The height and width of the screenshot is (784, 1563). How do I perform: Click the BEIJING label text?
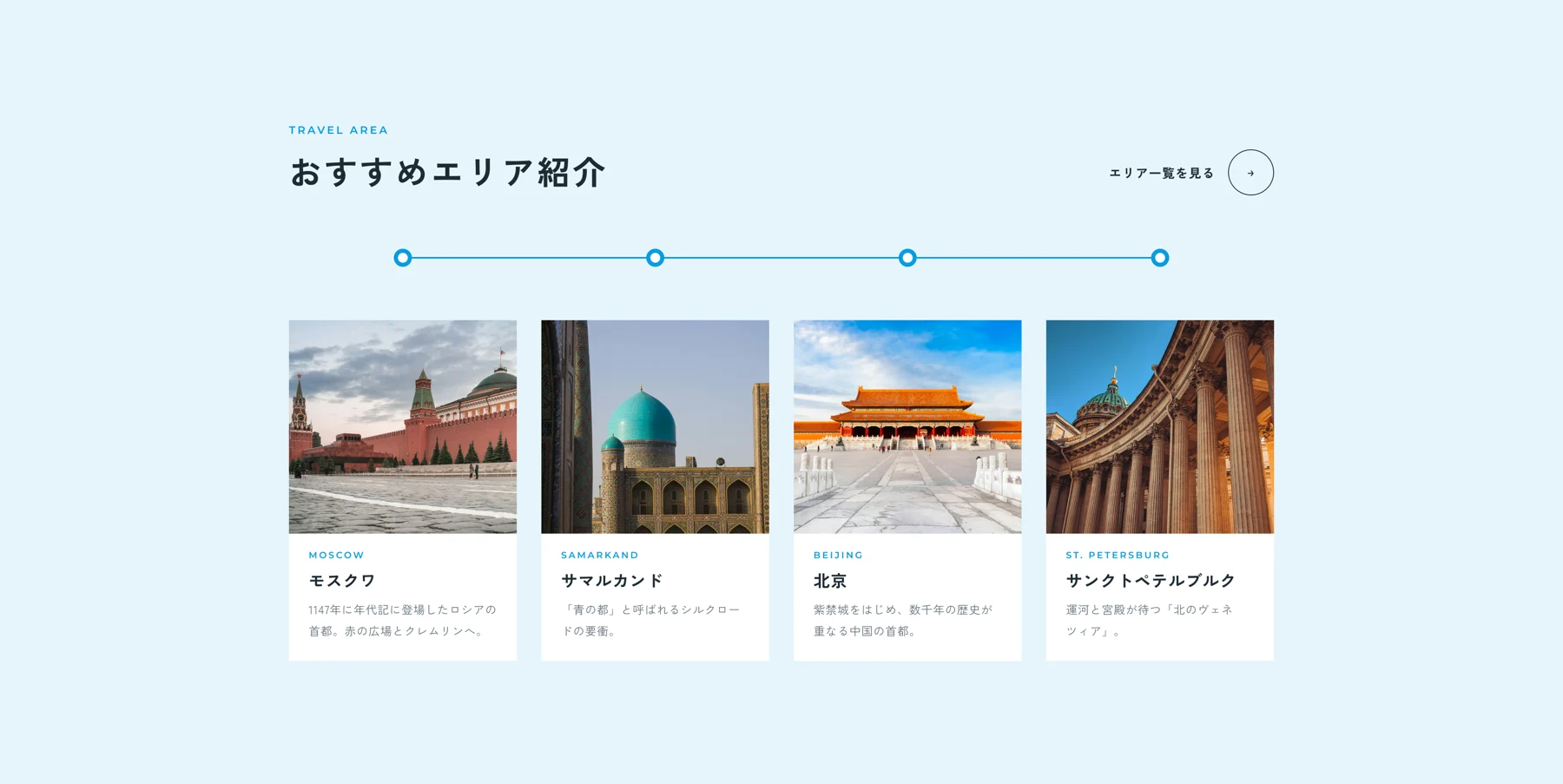[838, 555]
